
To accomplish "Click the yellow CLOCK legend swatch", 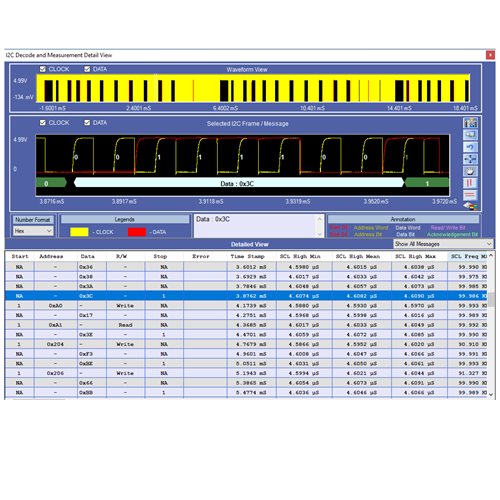I will [79, 232].
